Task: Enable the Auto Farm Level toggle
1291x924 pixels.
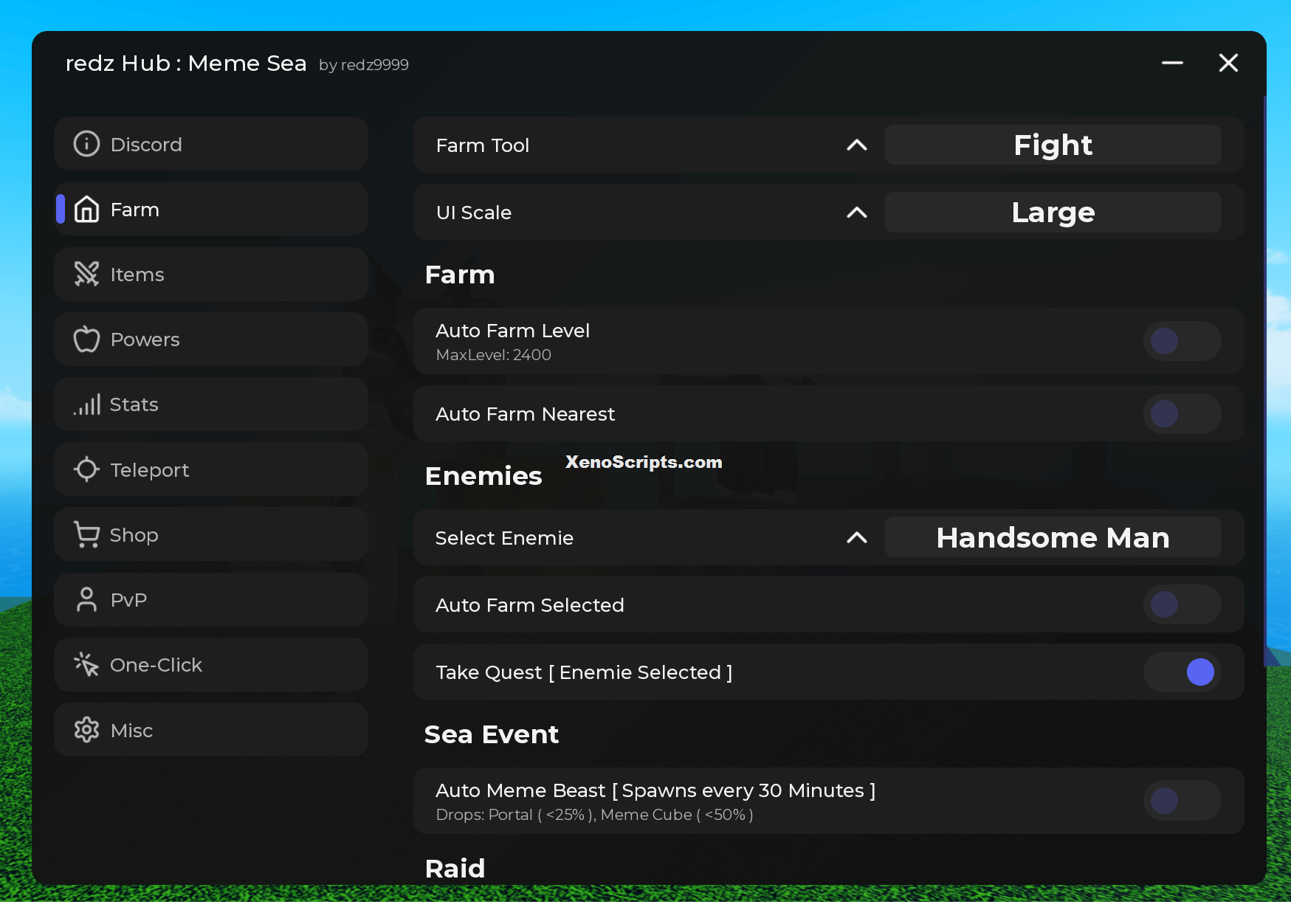Action: [1182, 341]
